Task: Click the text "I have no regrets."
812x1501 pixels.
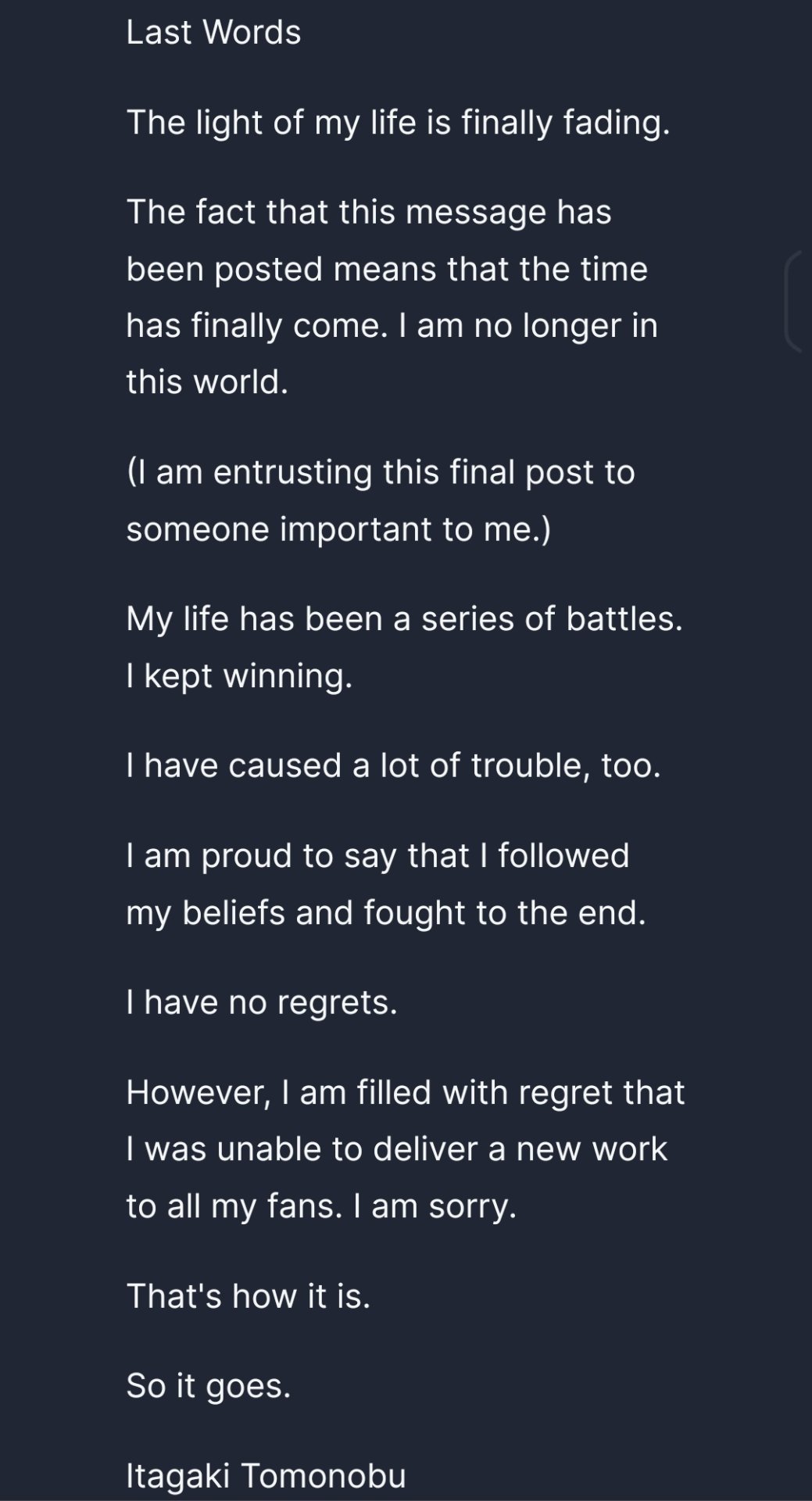Action: pos(262,1003)
